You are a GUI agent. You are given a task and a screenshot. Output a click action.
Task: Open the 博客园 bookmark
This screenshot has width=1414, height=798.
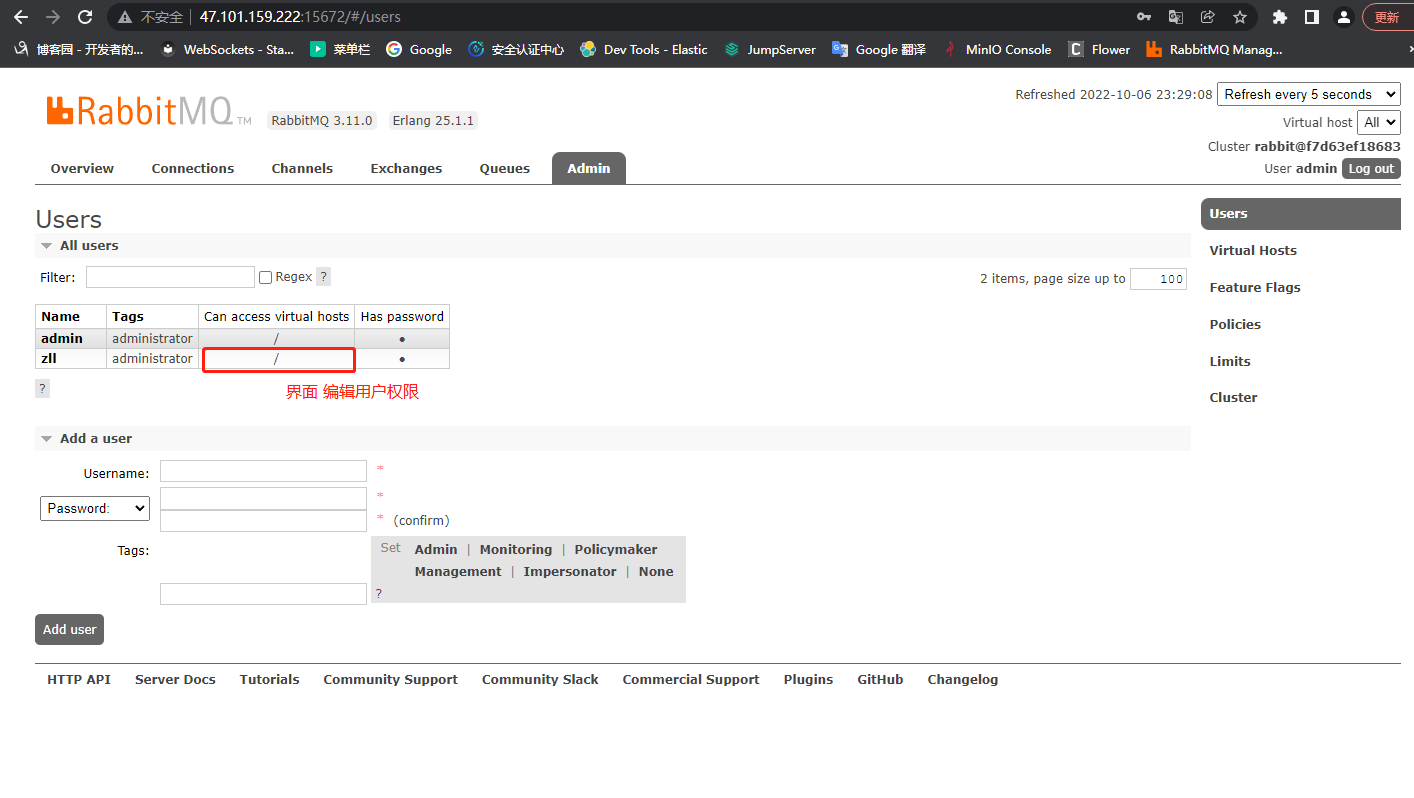(x=79, y=49)
